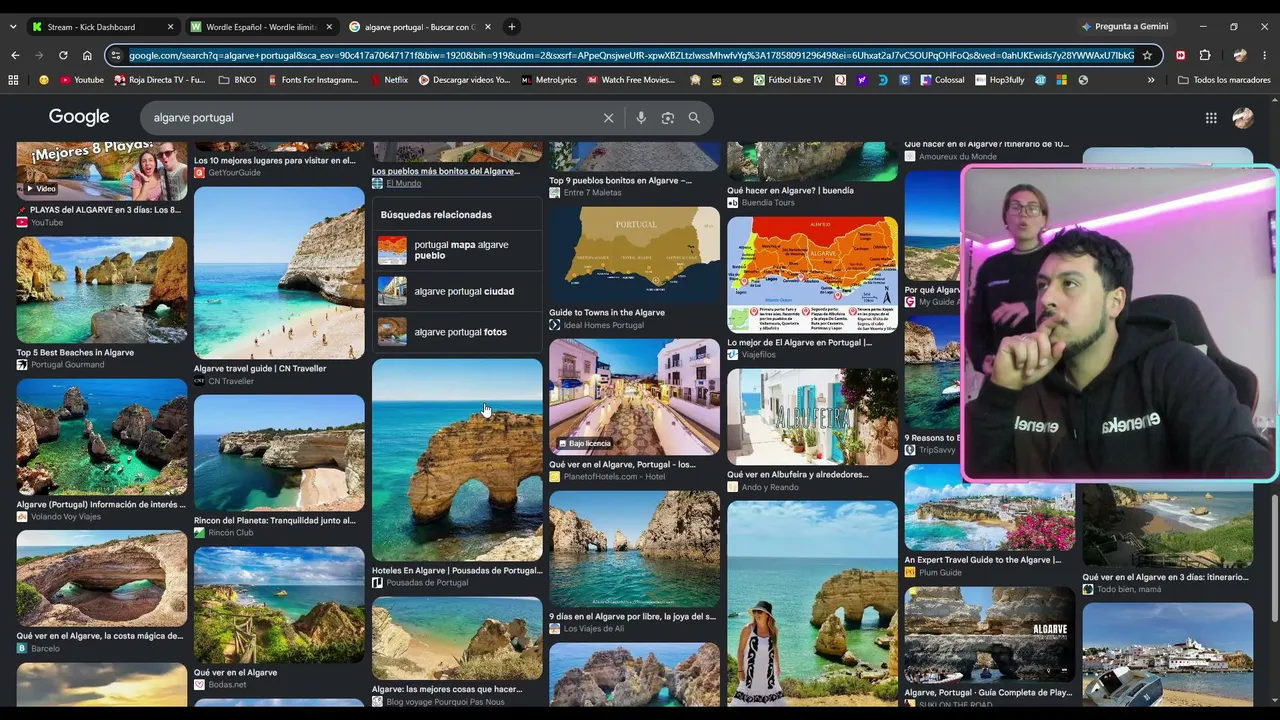Viewport: 1280px width, 720px height.
Task: Open the Qué hacer en el Algarve Buendía result
Action: coord(812,162)
